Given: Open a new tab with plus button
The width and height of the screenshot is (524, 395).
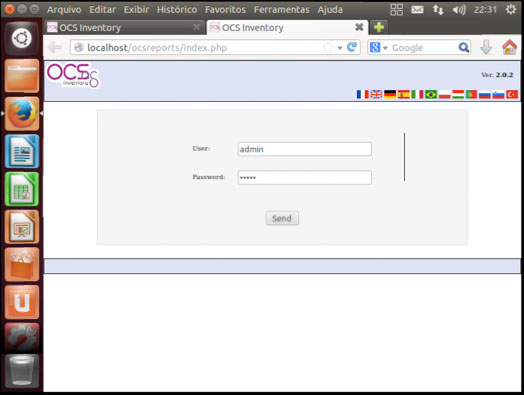Looking at the screenshot, I should pyautogui.click(x=379, y=27).
